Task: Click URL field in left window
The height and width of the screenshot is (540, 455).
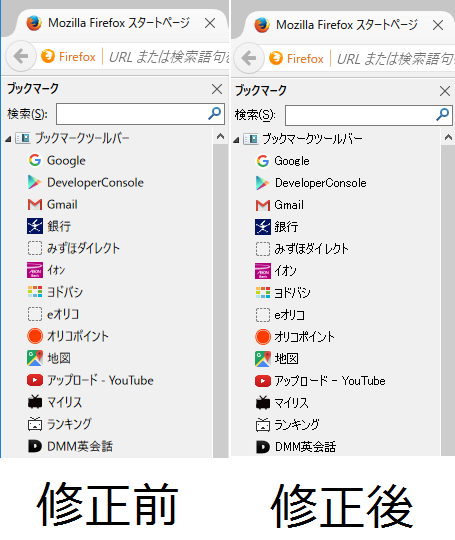Action: (x=169, y=57)
